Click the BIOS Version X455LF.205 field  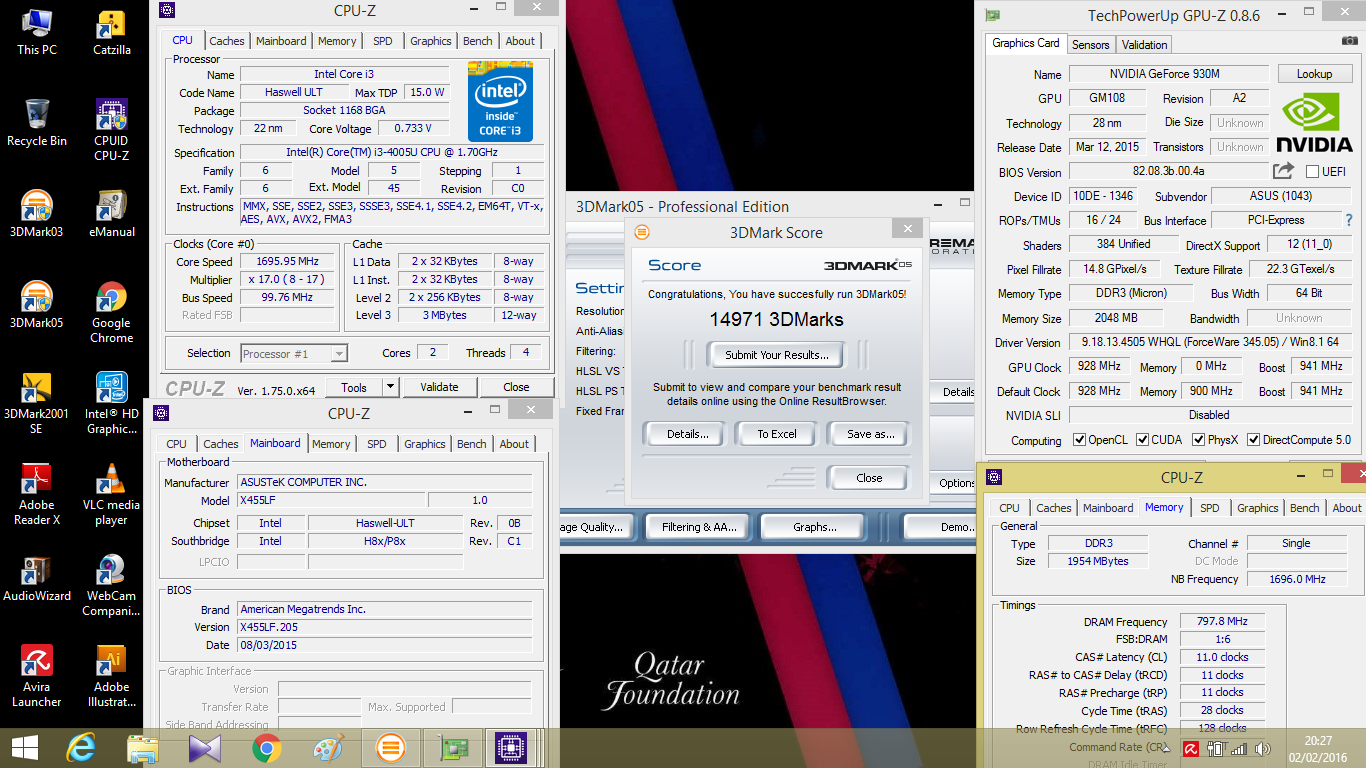[384, 627]
